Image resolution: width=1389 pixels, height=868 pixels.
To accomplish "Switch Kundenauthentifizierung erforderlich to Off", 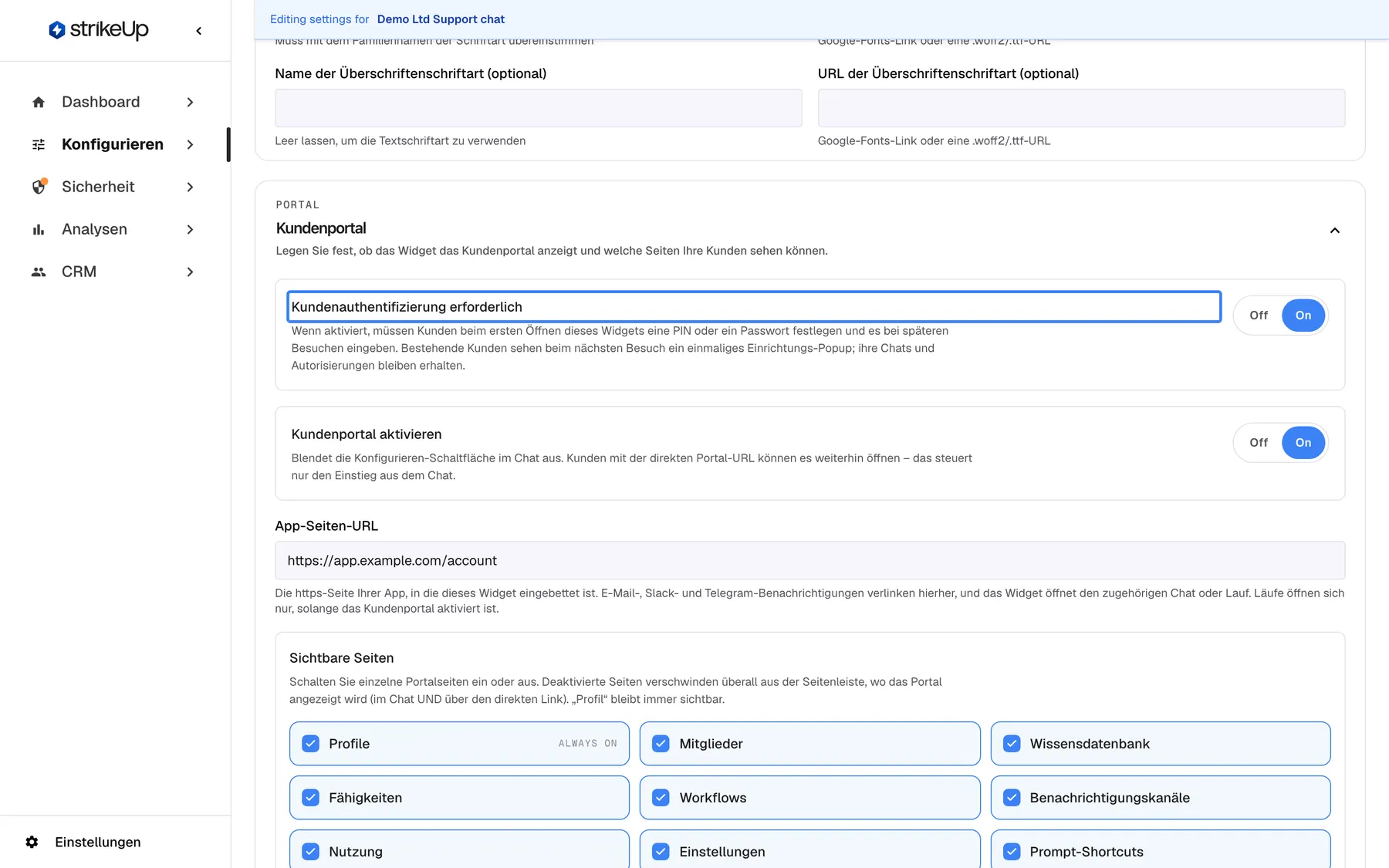I will (1259, 315).
